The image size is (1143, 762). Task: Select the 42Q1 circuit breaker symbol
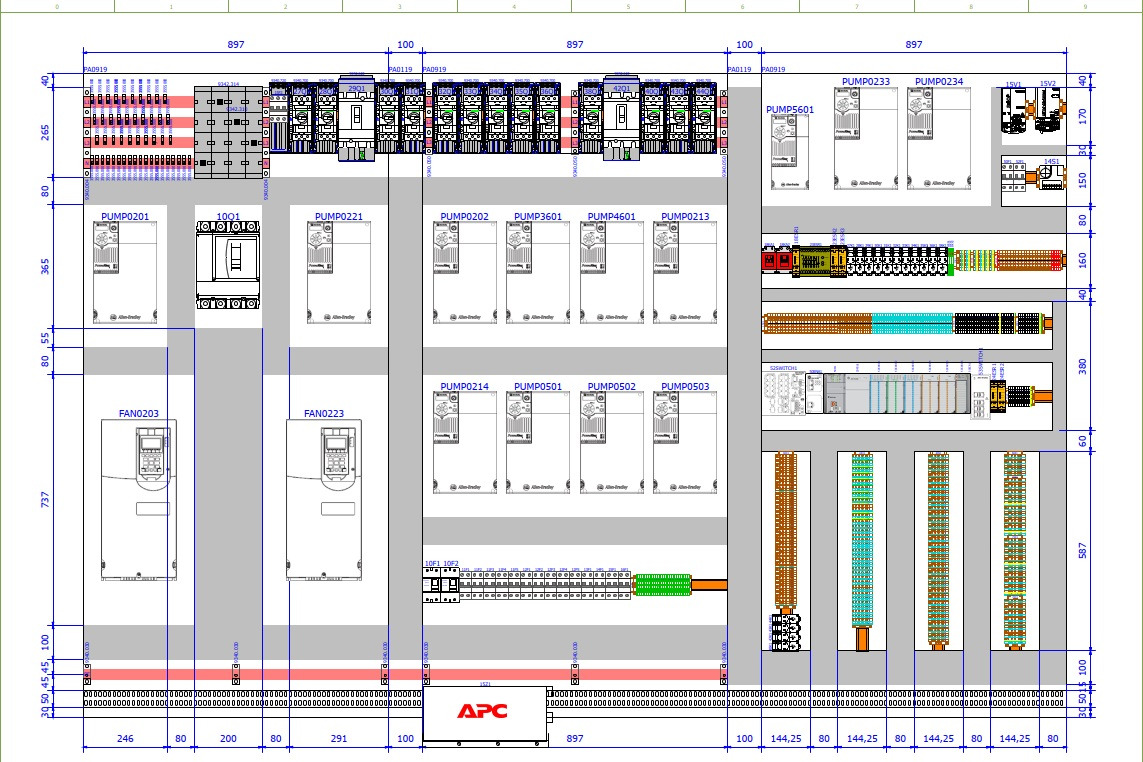tap(622, 118)
